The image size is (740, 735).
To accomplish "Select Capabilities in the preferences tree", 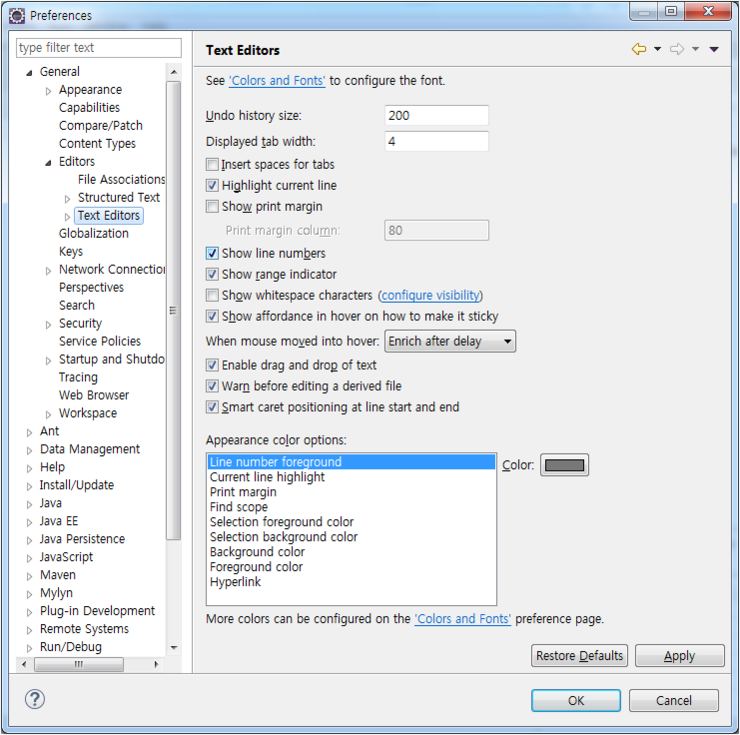I will tap(89, 108).
